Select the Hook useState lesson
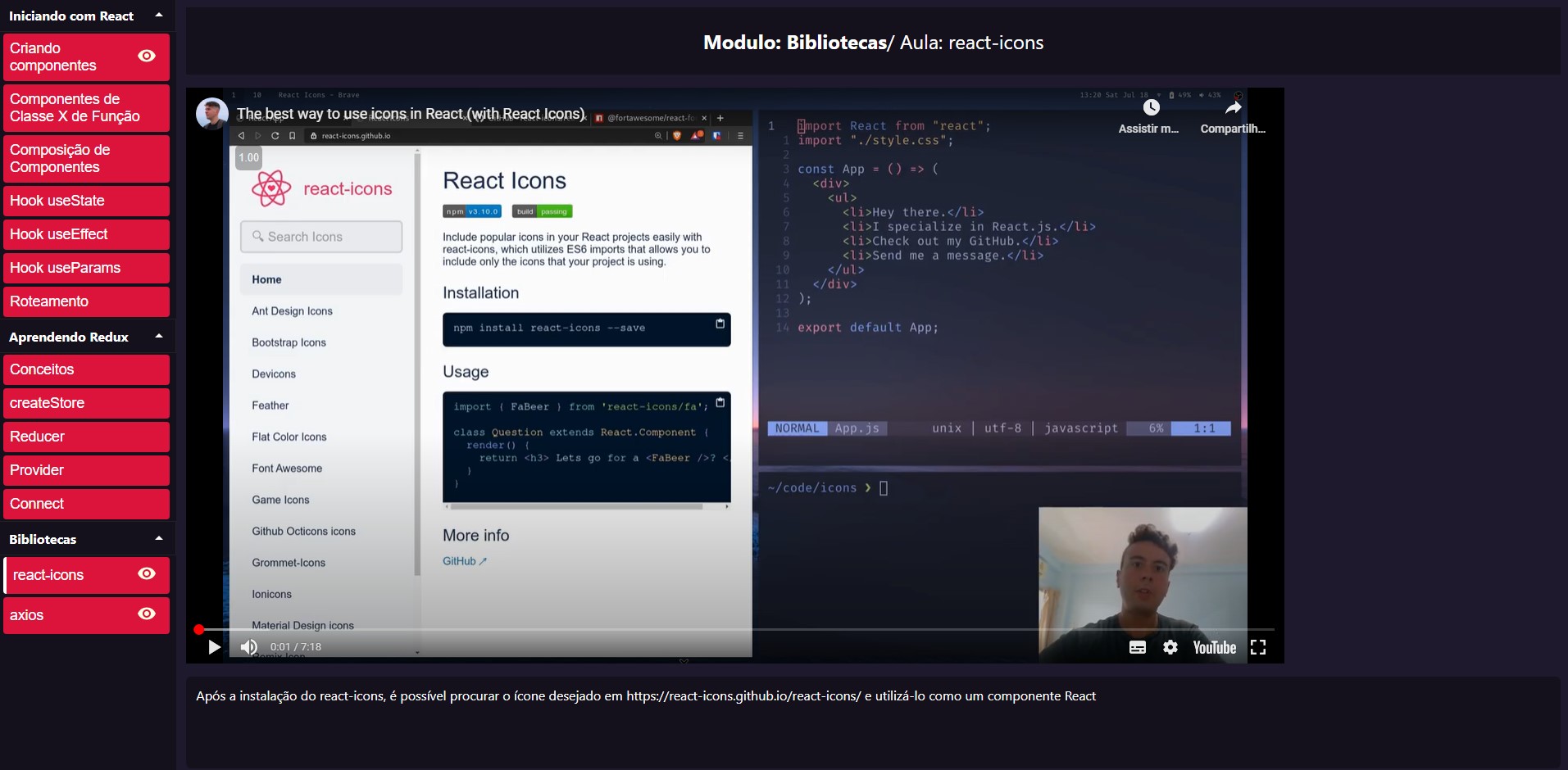Screen dimensions: 1568x770 [x=86, y=201]
